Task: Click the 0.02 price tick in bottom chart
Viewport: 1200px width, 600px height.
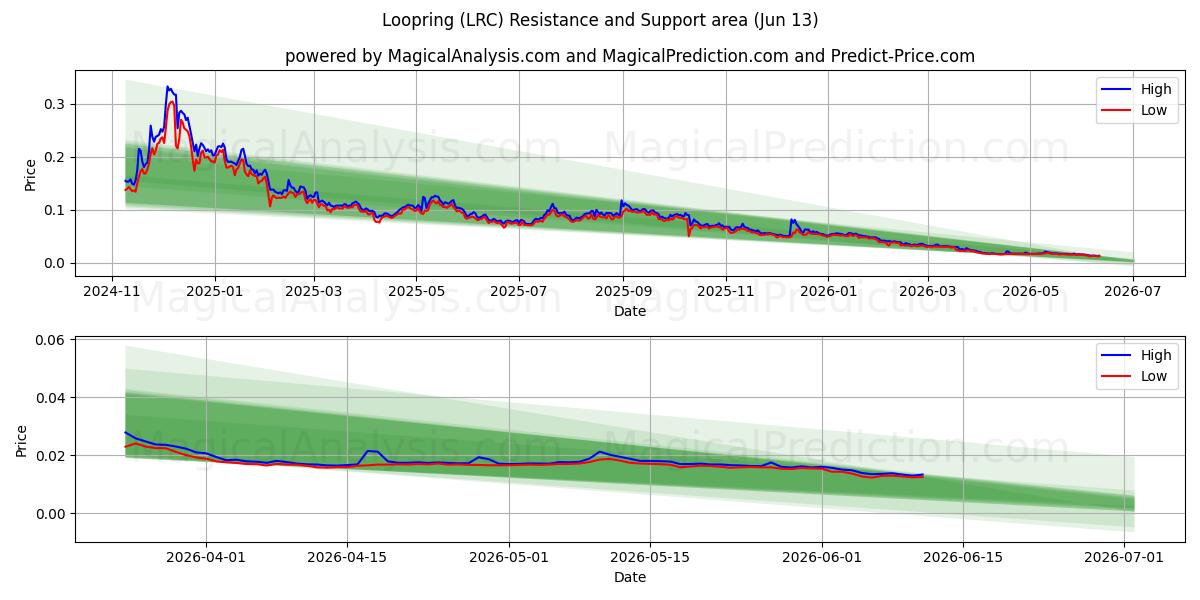Action: click(51, 456)
